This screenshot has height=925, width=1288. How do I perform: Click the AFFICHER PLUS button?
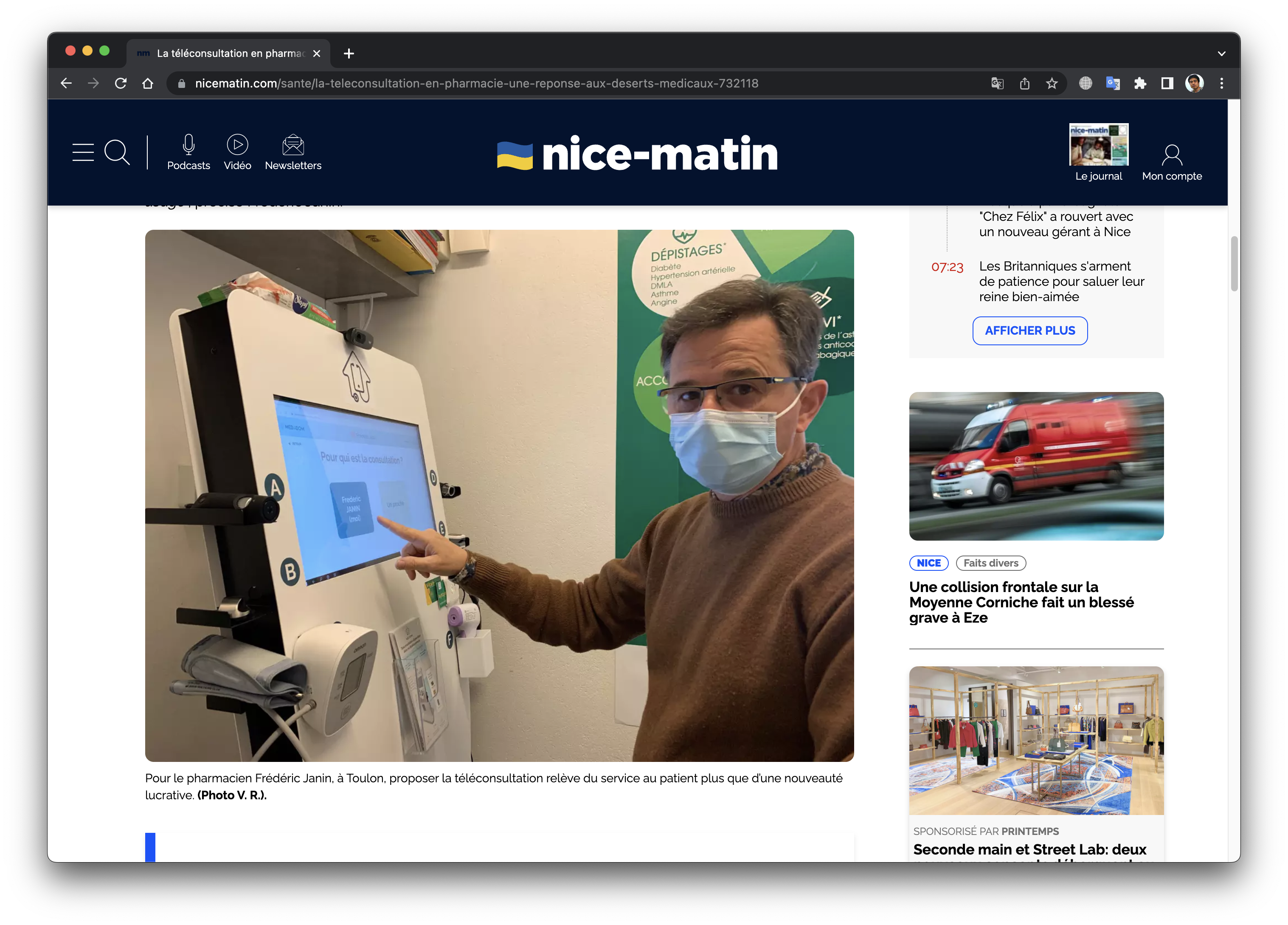tap(1029, 331)
